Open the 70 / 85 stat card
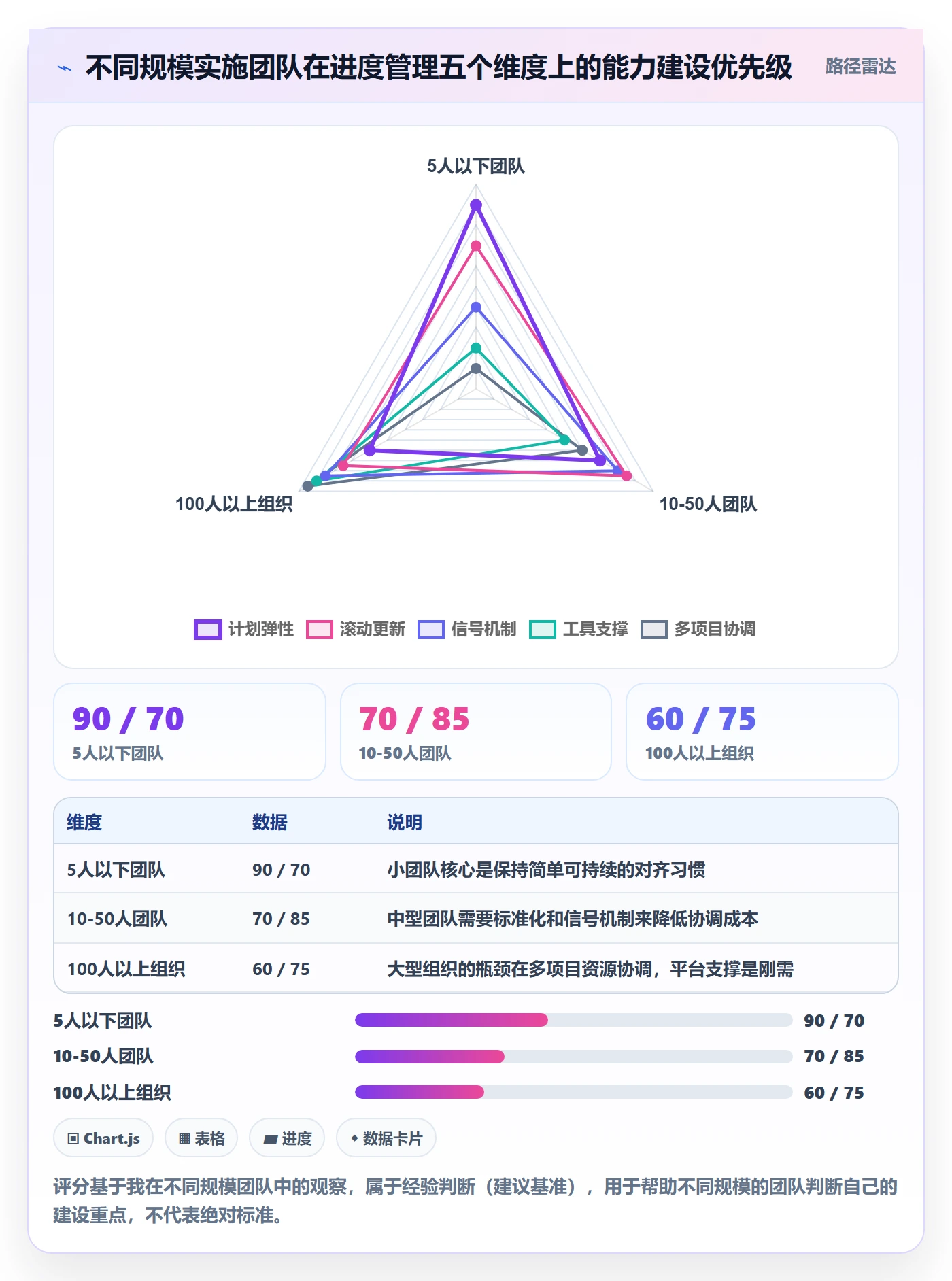 [476, 732]
